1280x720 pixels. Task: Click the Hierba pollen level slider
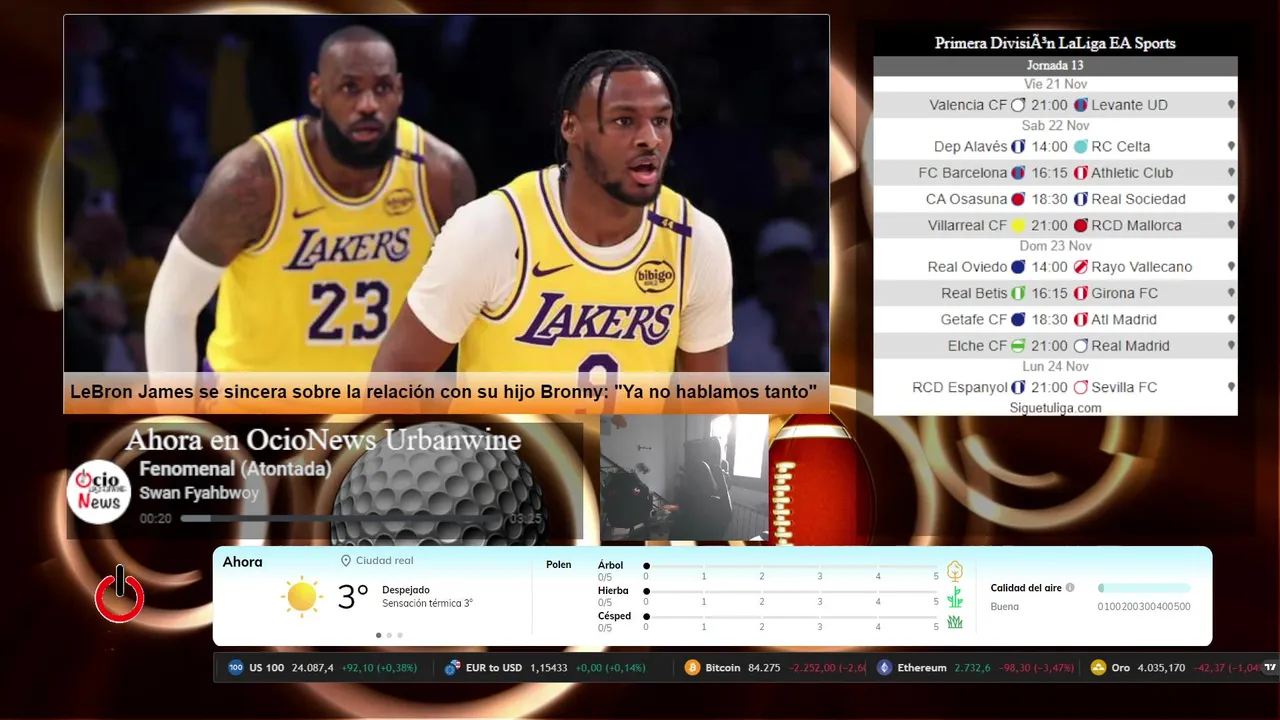pyautogui.click(x=791, y=592)
